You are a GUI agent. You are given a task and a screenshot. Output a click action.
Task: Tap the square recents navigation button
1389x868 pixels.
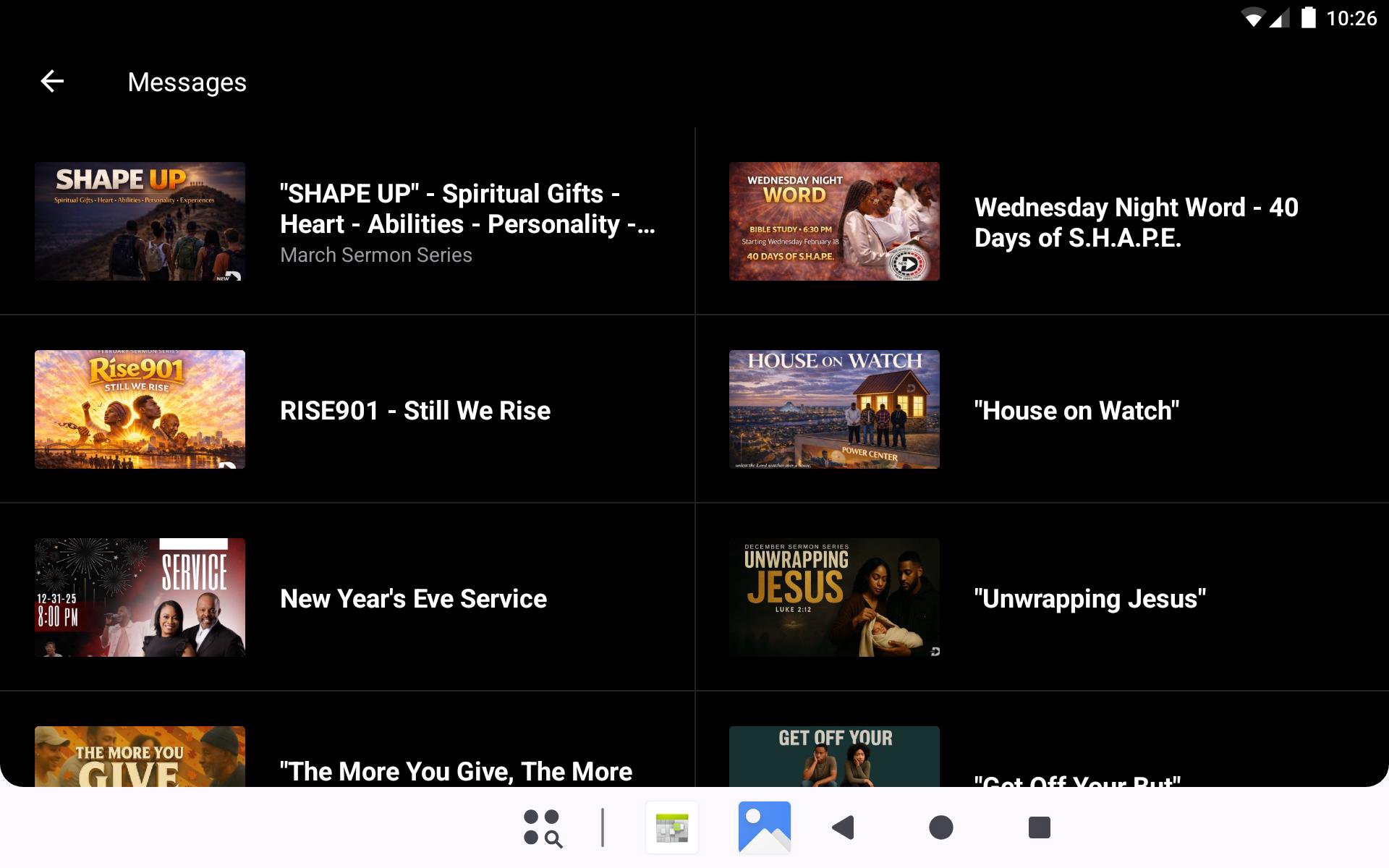point(1039,827)
